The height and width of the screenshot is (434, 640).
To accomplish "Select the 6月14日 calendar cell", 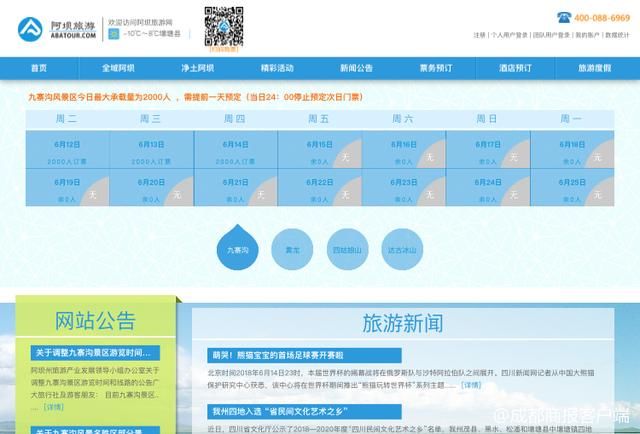I will (236, 149).
